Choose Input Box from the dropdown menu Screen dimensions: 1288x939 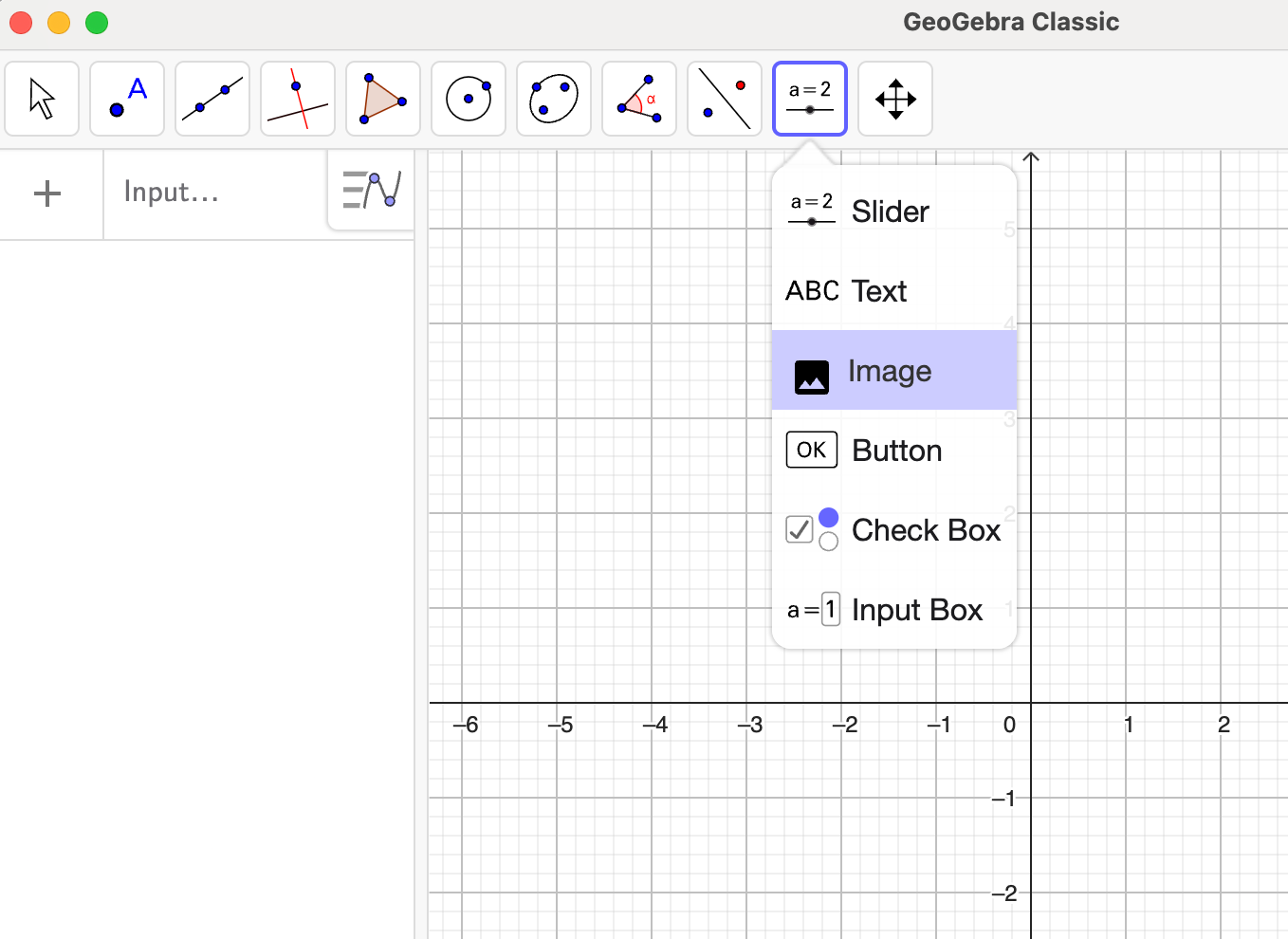click(894, 609)
